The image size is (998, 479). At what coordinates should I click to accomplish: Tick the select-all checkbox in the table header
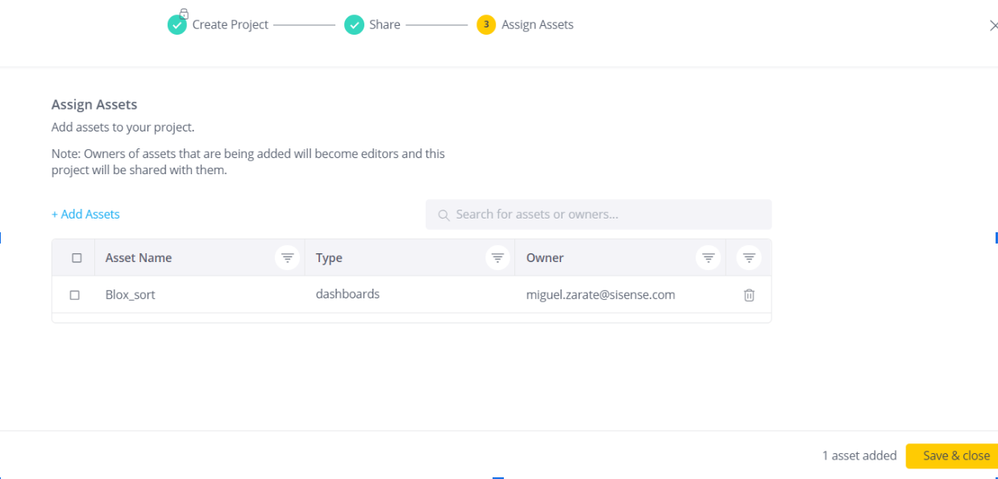[77, 258]
